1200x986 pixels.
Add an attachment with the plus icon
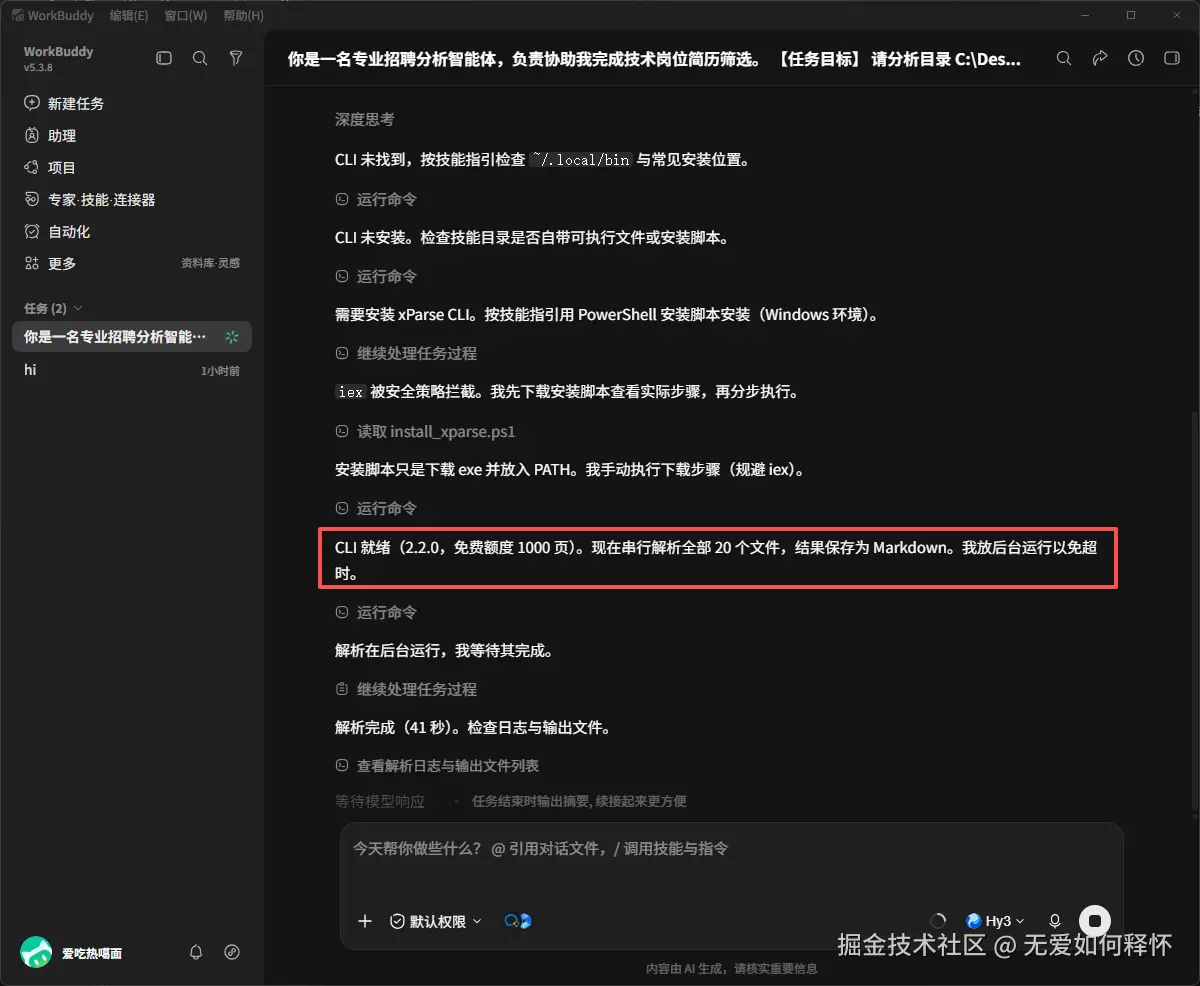(x=365, y=921)
